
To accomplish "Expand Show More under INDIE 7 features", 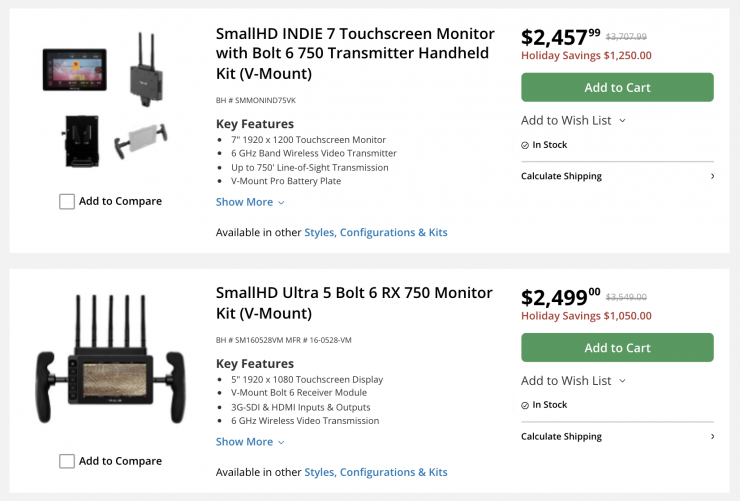I will [250, 202].
